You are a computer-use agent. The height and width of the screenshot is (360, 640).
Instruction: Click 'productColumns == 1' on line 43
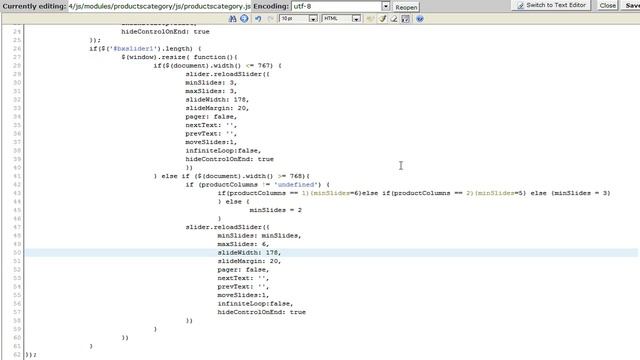pos(267,193)
